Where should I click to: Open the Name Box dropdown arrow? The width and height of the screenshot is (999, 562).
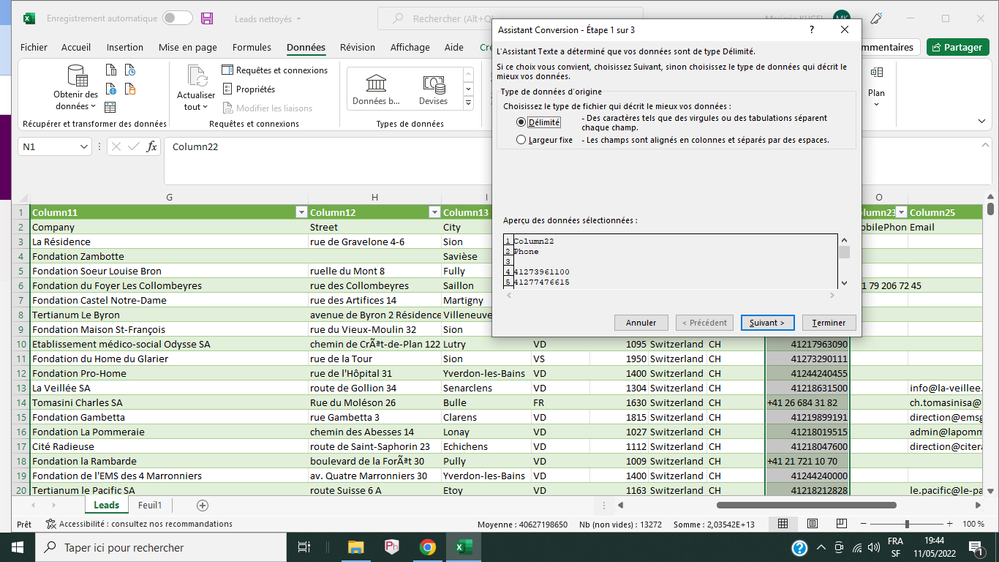click(83, 147)
